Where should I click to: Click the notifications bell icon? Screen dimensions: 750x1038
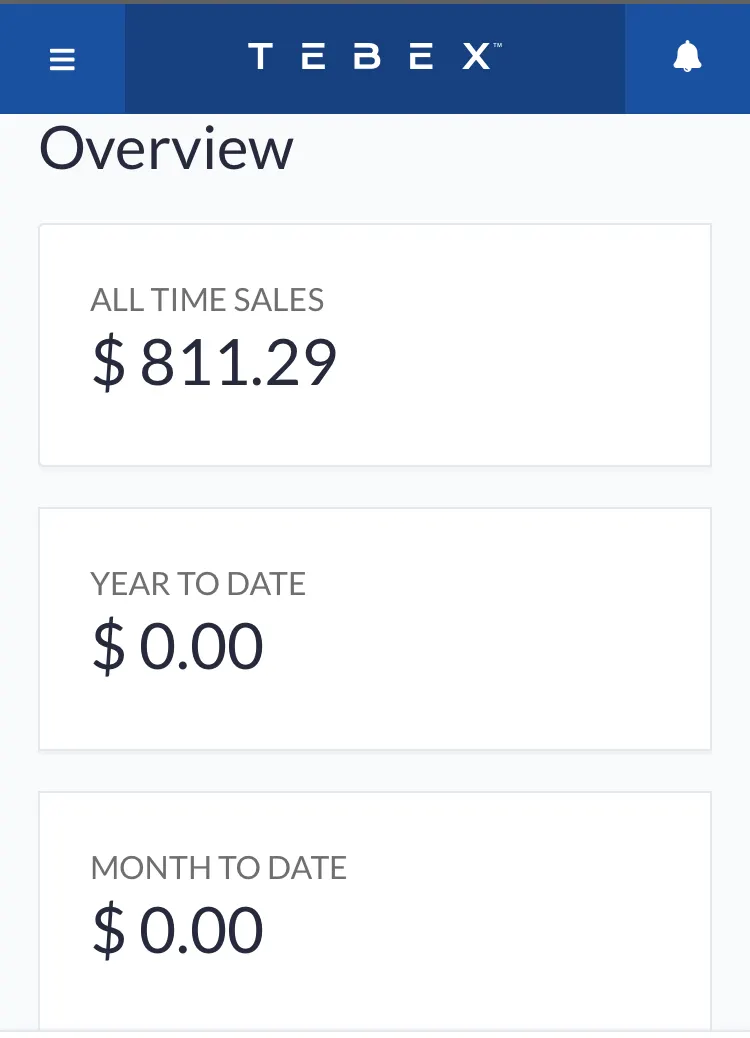(687, 58)
